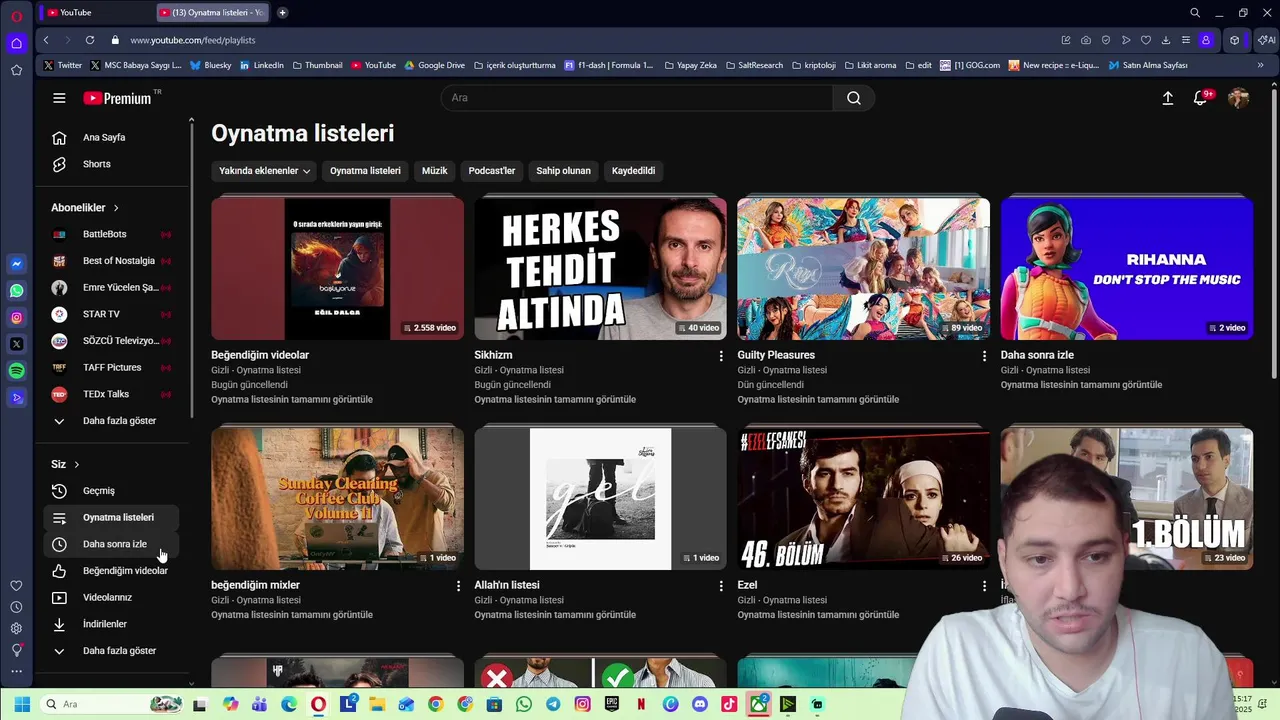Image resolution: width=1280 pixels, height=720 pixels.
Task: Open more options for Ezel playlist
Action: pyautogui.click(x=984, y=586)
